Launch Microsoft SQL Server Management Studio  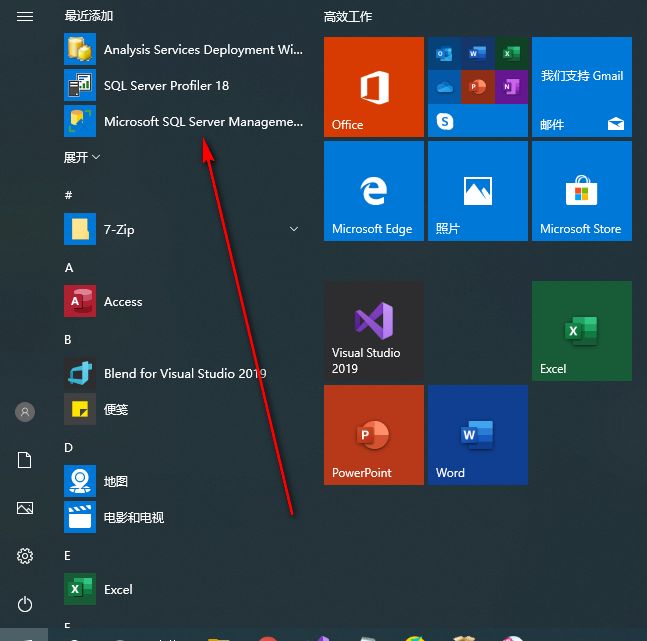click(184, 121)
